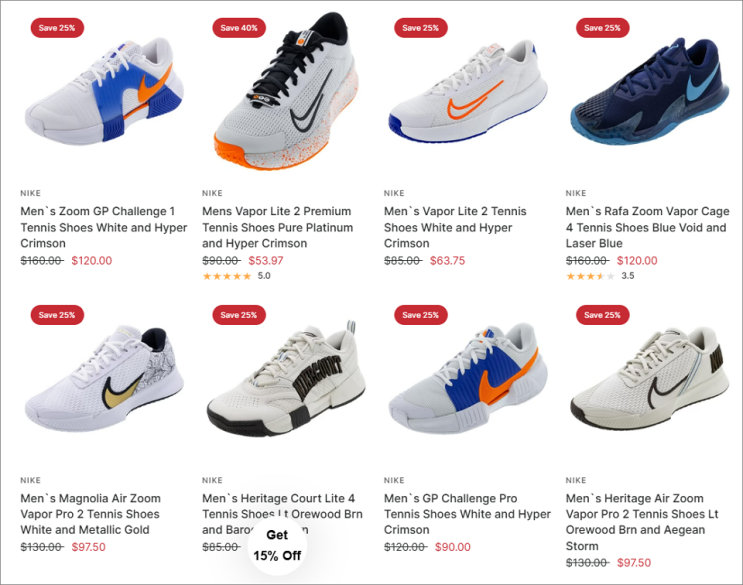Open Men's Magnolia Air Zoom Vapor Pro 2 title
Screen dimensions: 743x585
pyautogui.click(x=91, y=514)
